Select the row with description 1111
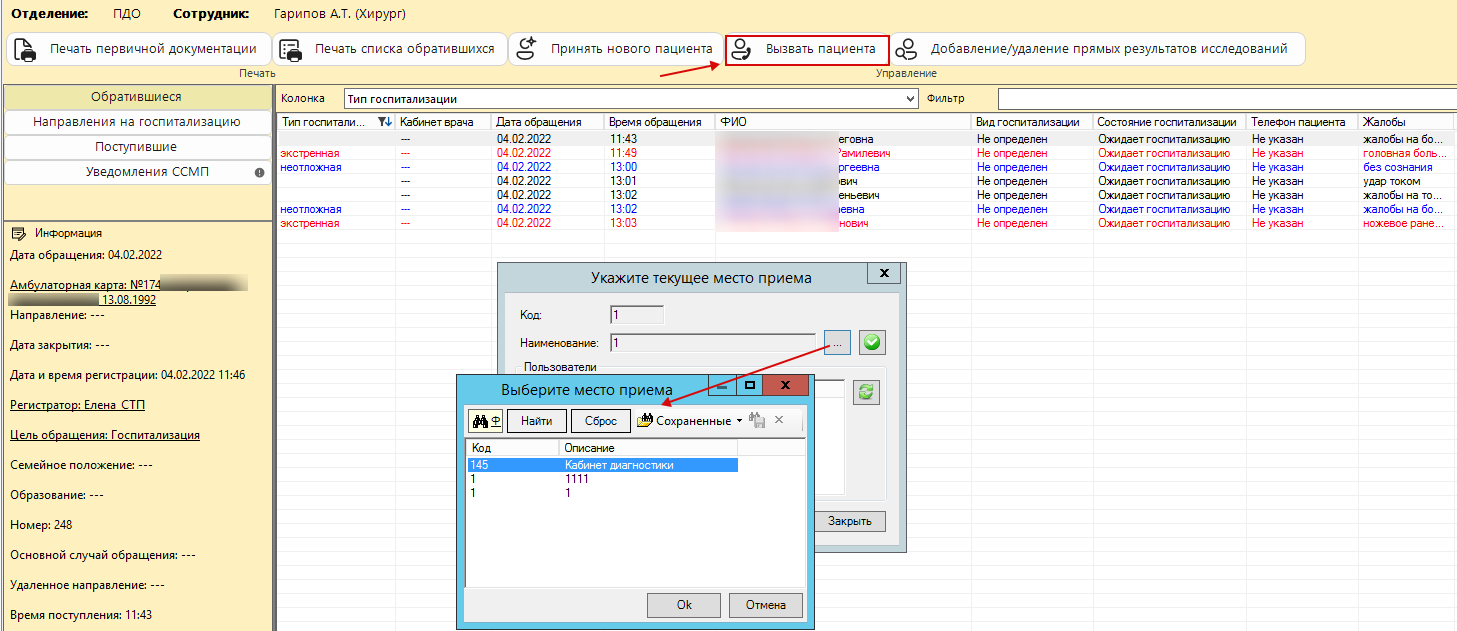The width and height of the screenshot is (1457, 631). pyautogui.click(x=603, y=479)
